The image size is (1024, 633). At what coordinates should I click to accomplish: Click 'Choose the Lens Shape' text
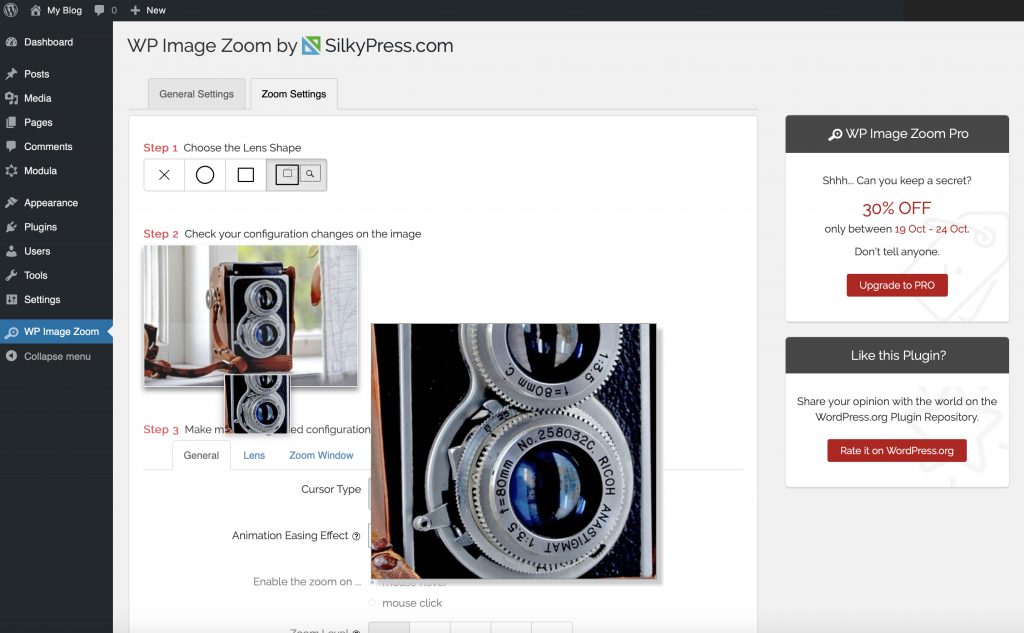[x=242, y=148]
